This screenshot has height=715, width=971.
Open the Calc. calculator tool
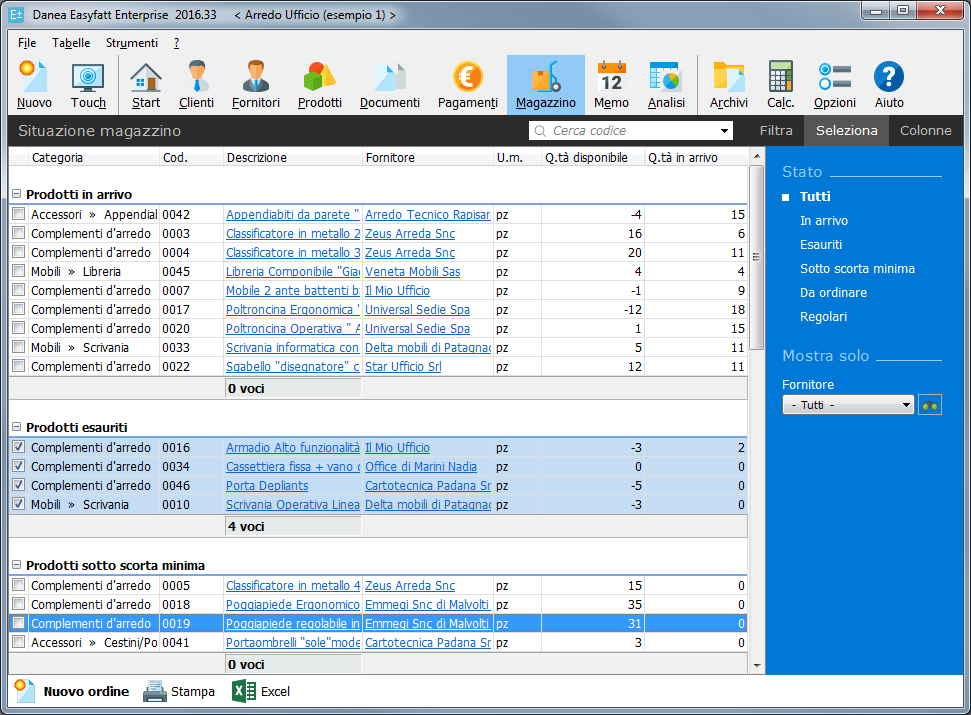click(x=780, y=85)
